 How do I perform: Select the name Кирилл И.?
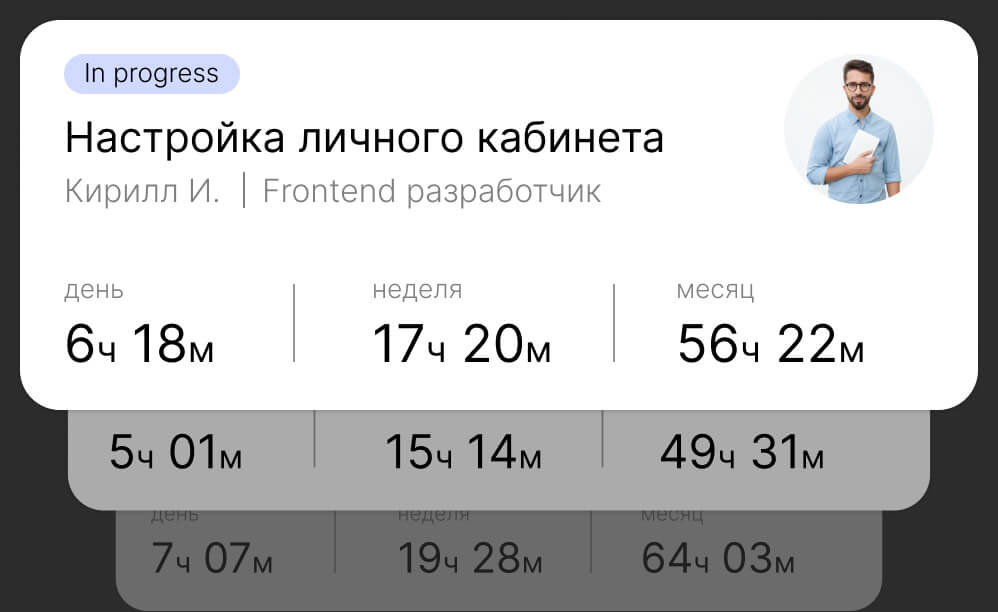(142, 190)
